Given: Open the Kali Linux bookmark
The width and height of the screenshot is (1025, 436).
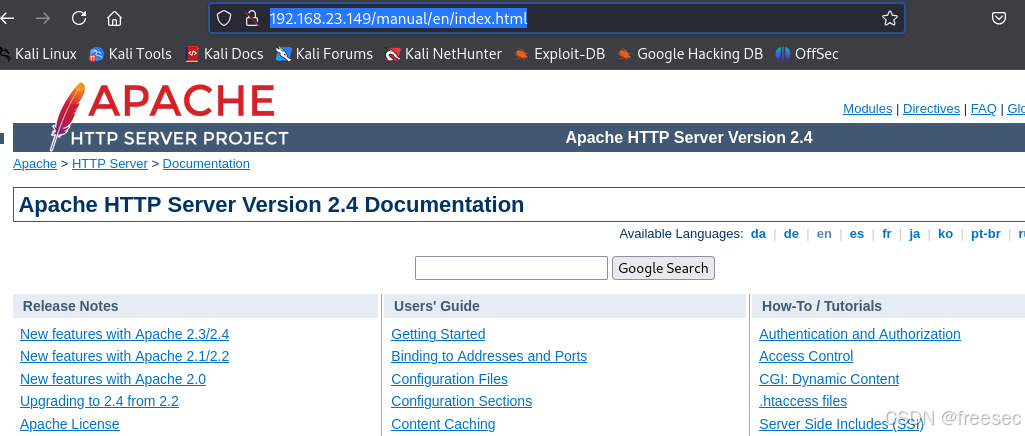Looking at the screenshot, I should click(39, 54).
